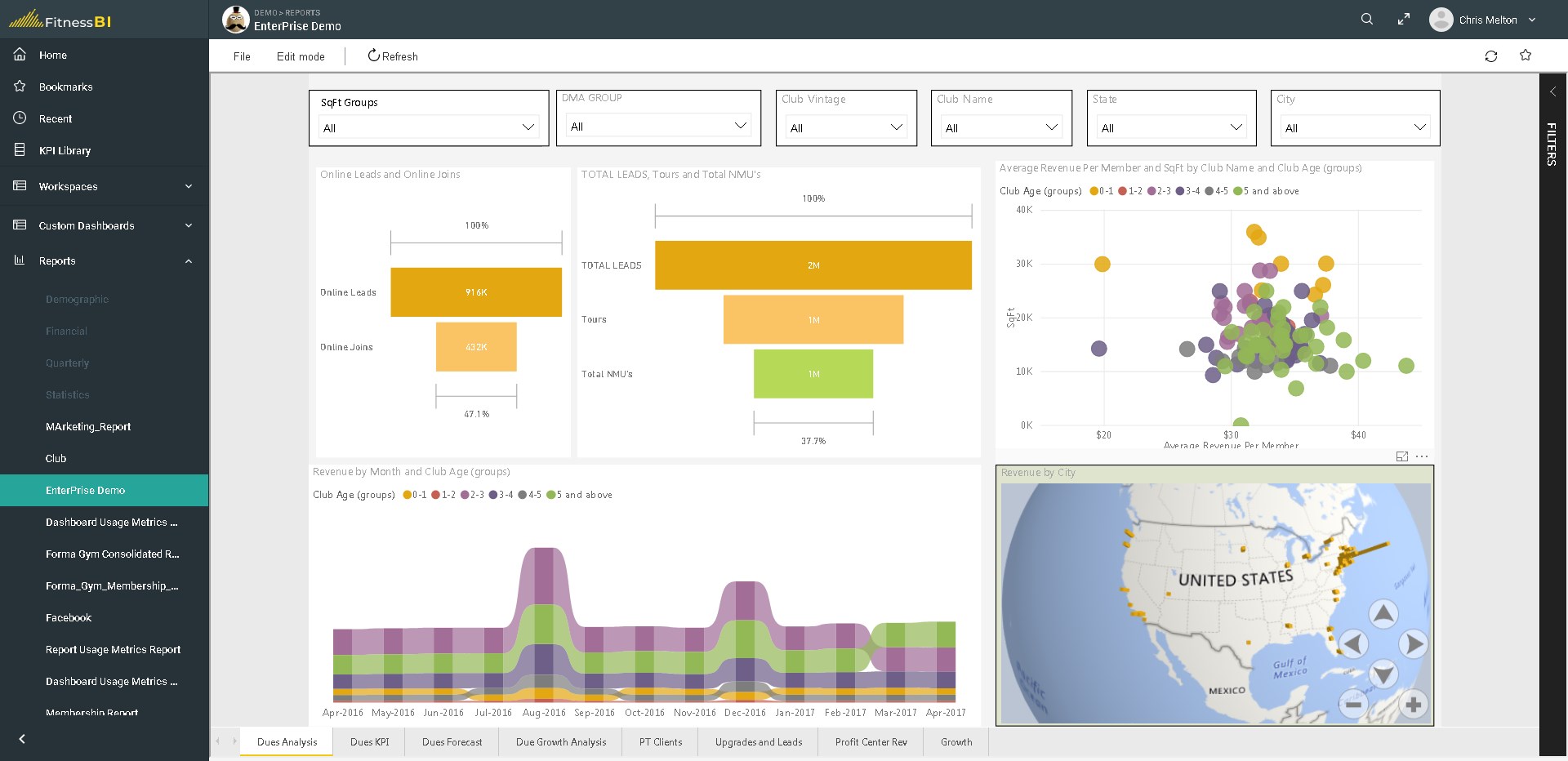The image size is (1568, 761).
Task: Zoom in the map with plus button
Action: pyautogui.click(x=1413, y=705)
